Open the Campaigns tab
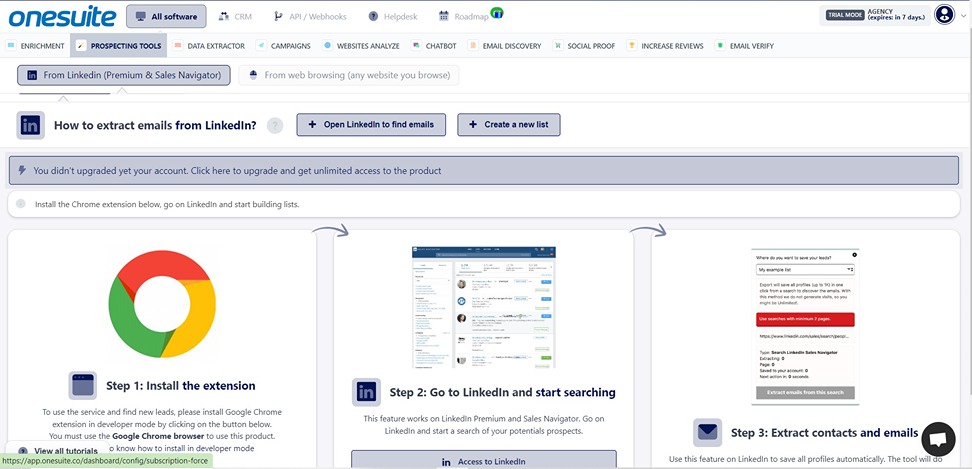 tap(284, 46)
